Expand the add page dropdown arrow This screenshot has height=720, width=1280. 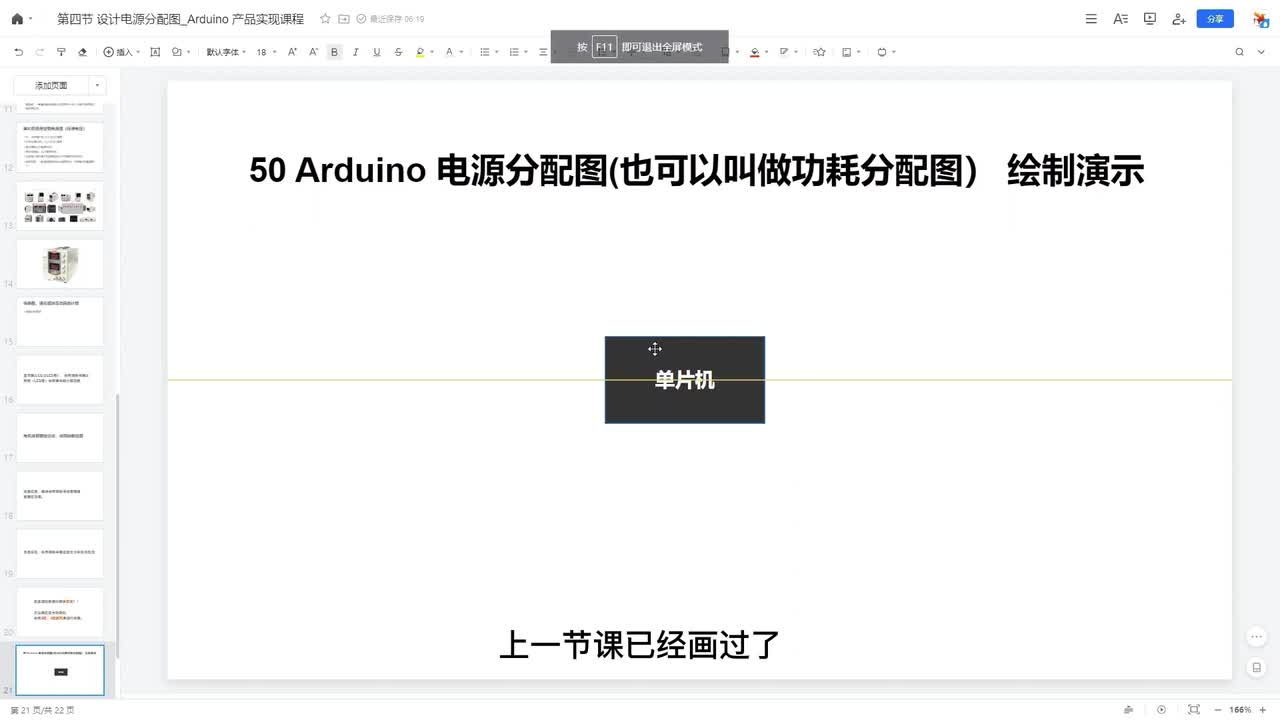(x=97, y=86)
